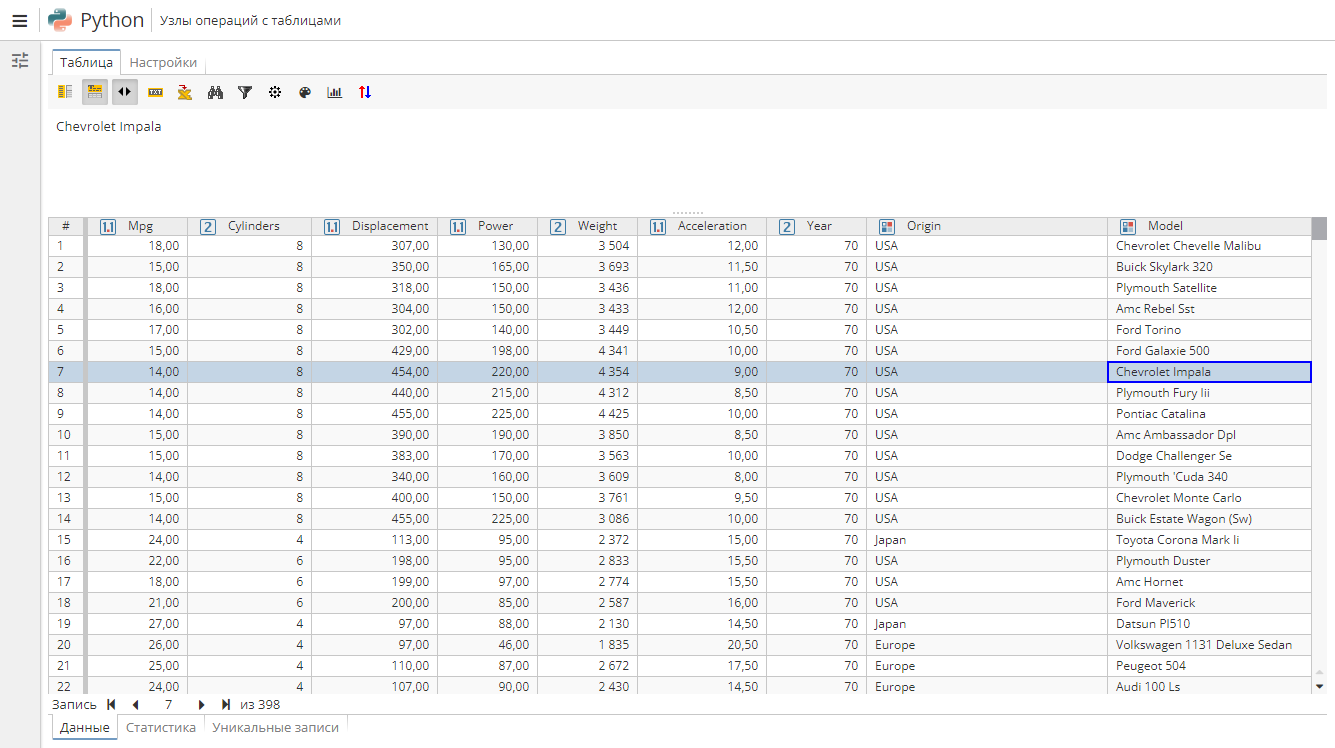Viewport: 1335px width, 748px height.
Task: Select the Chevrolet Impala highlighted cell
Action: (x=1209, y=372)
